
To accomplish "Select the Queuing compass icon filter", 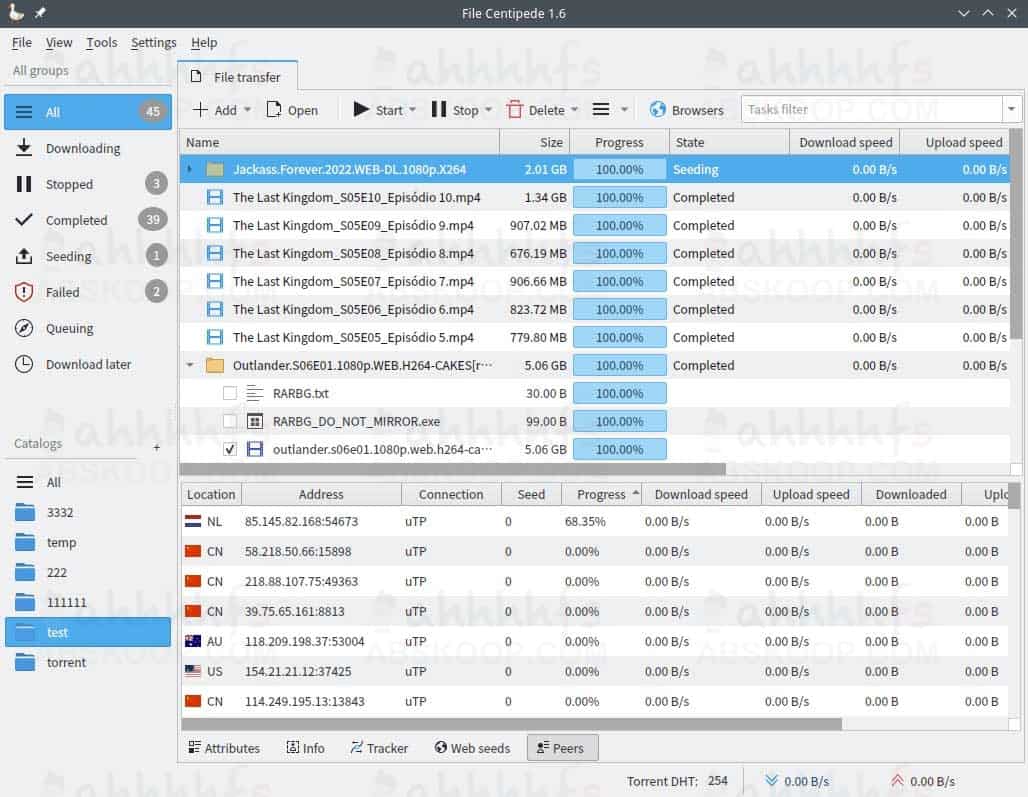I will pos(24,328).
